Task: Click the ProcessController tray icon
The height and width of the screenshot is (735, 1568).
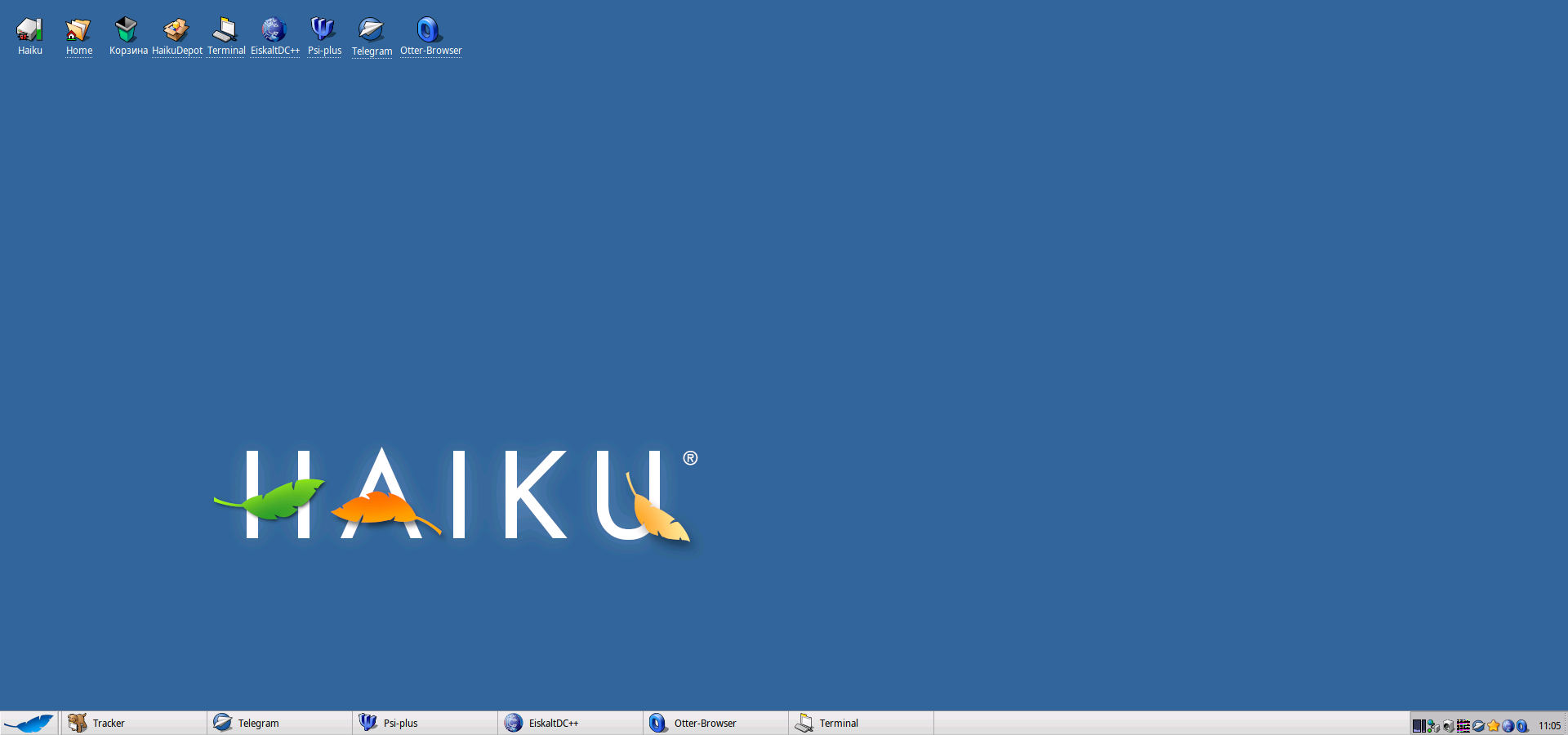Action: click(1419, 726)
